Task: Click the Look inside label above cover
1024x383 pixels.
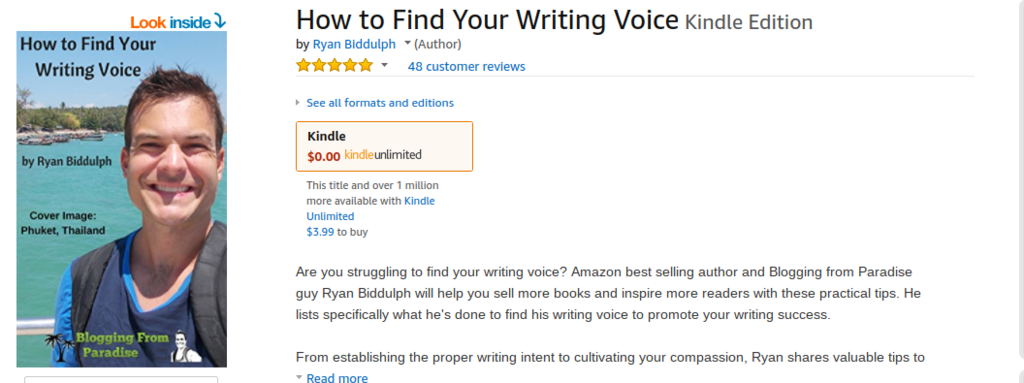Action: point(170,22)
